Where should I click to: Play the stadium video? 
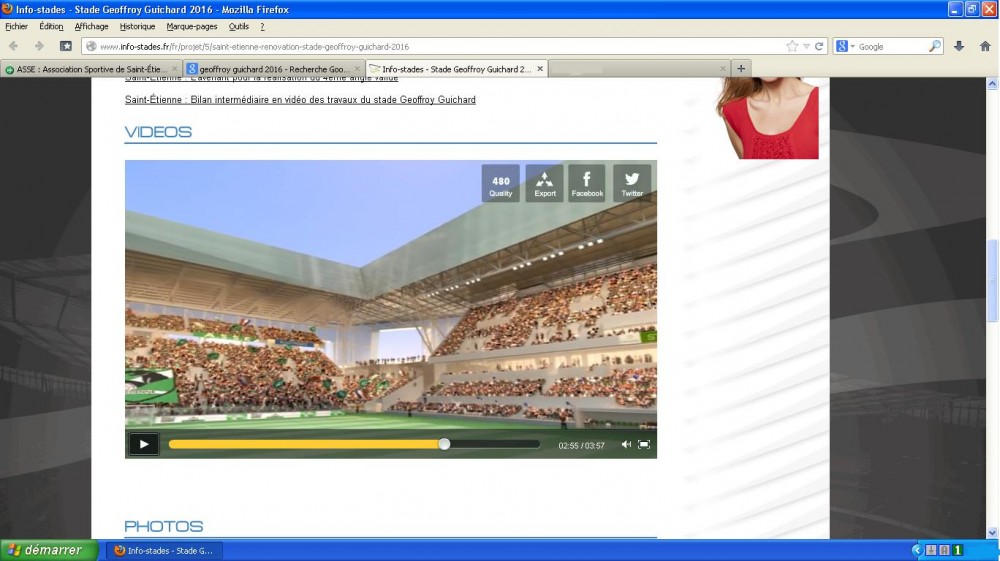(x=143, y=444)
